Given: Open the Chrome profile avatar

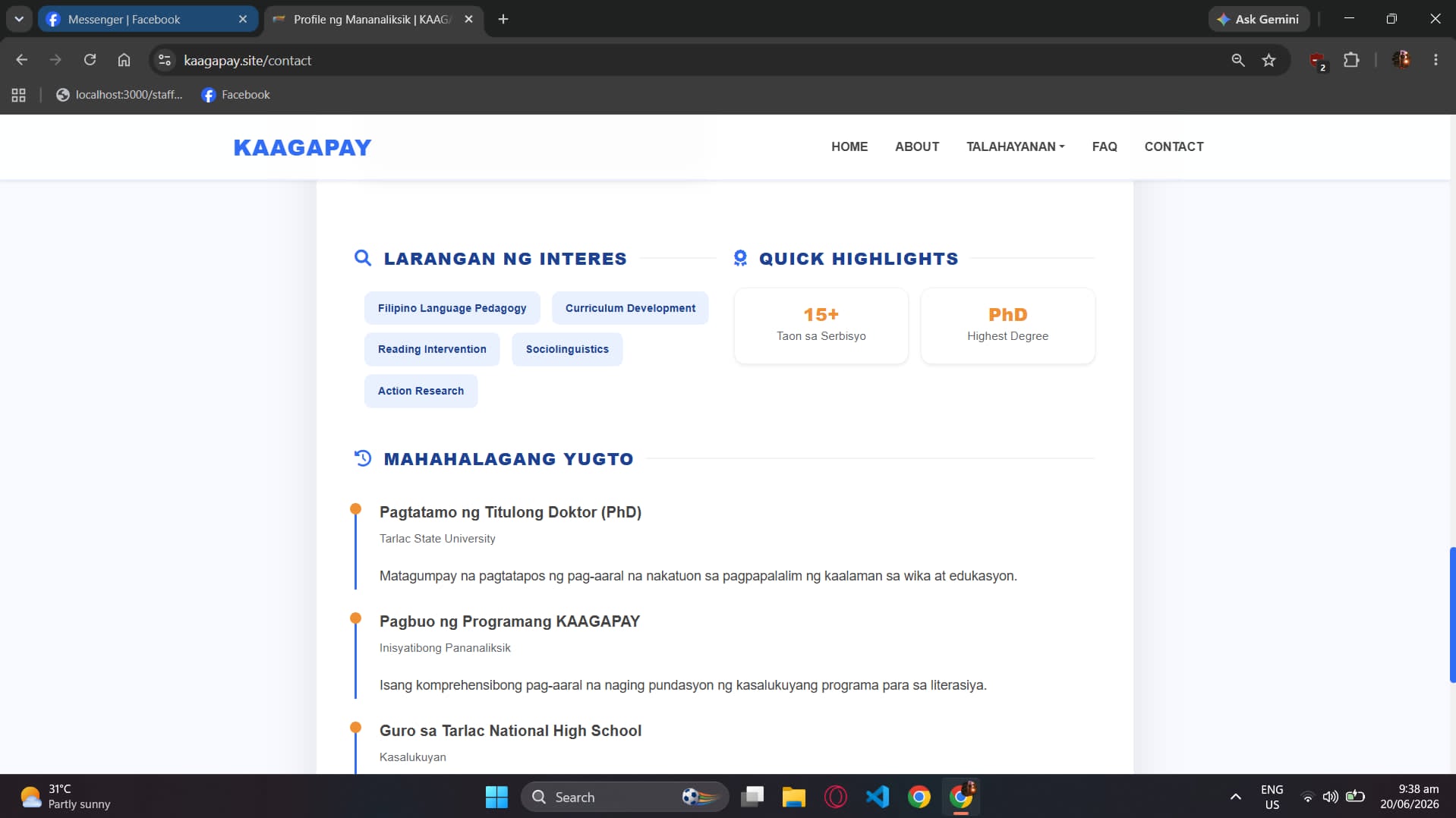Looking at the screenshot, I should (1401, 60).
